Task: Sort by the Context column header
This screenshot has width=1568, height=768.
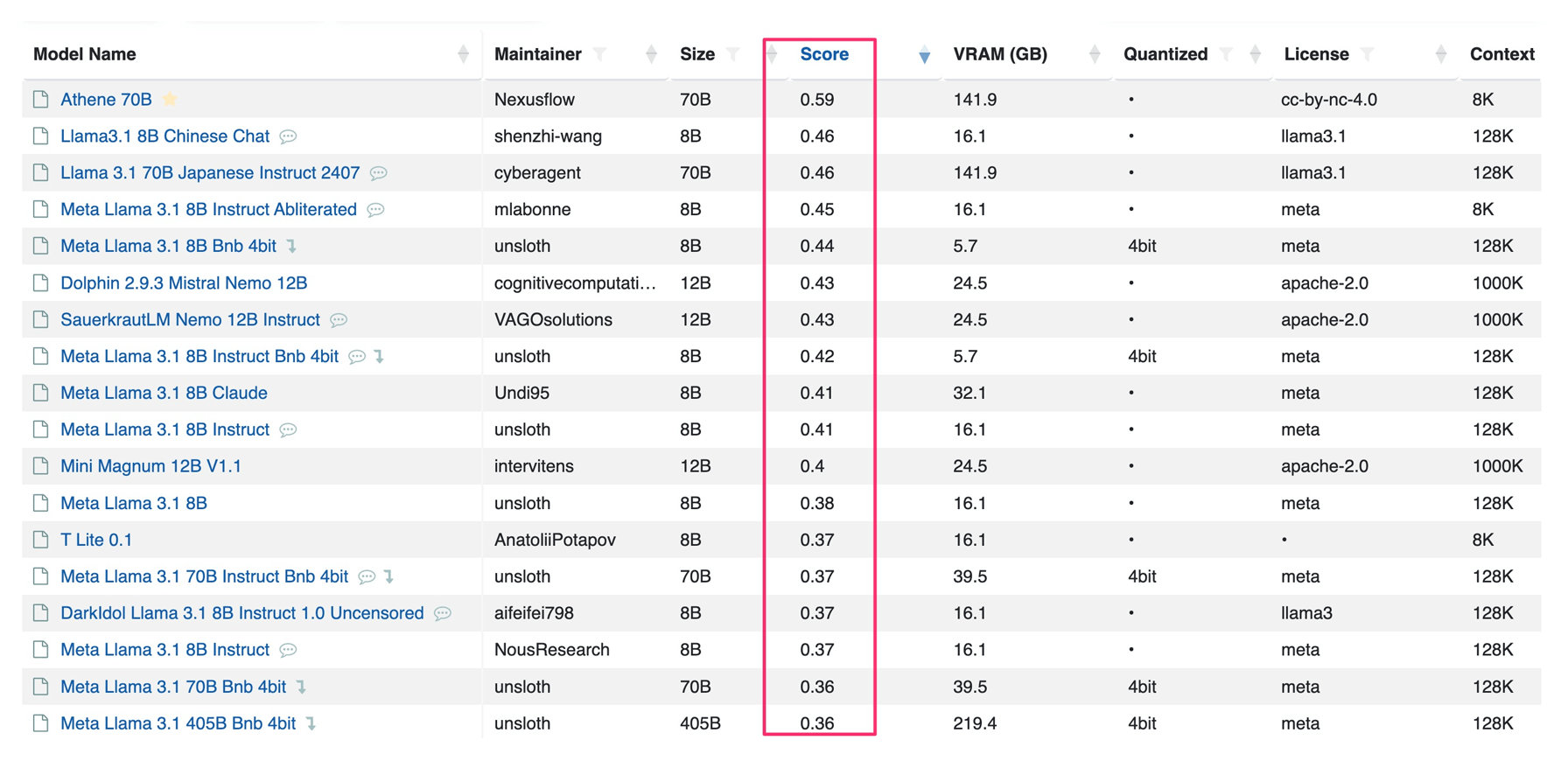Action: click(1501, 54)
